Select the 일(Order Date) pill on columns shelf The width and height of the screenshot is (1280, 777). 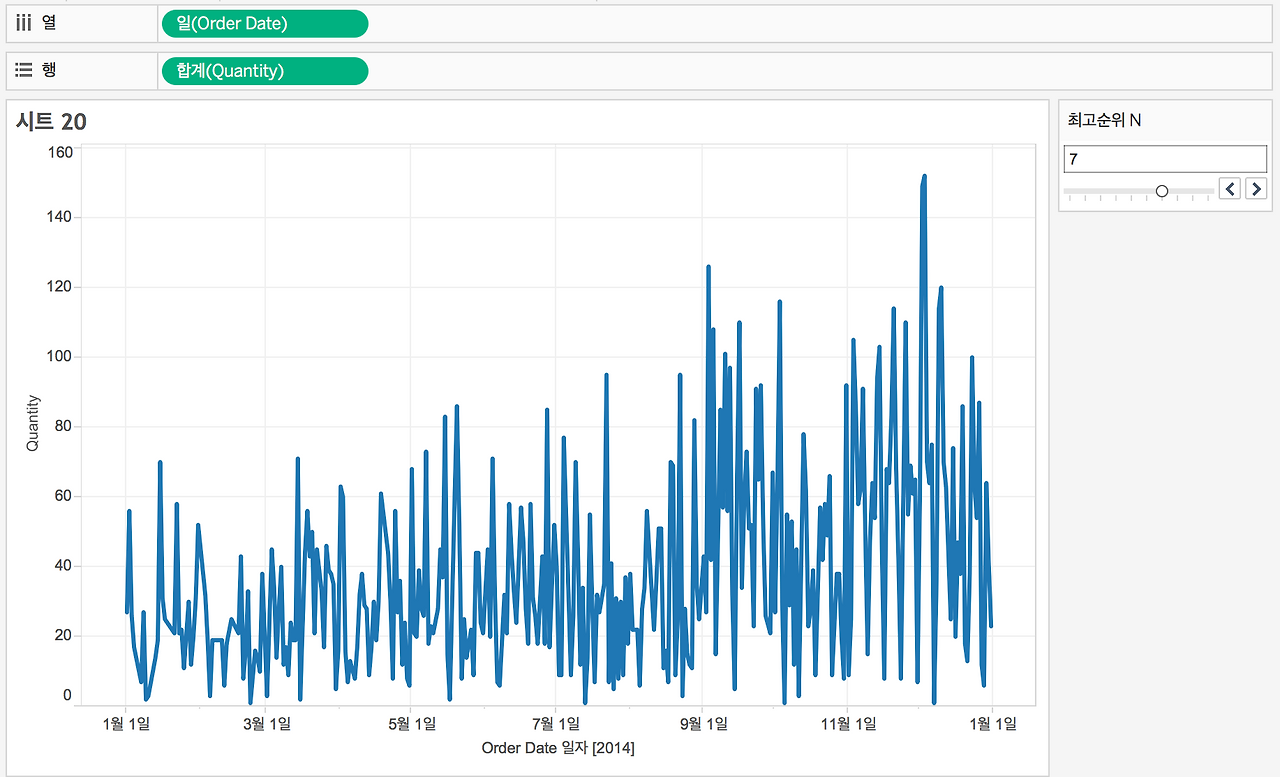click(265, 23)
